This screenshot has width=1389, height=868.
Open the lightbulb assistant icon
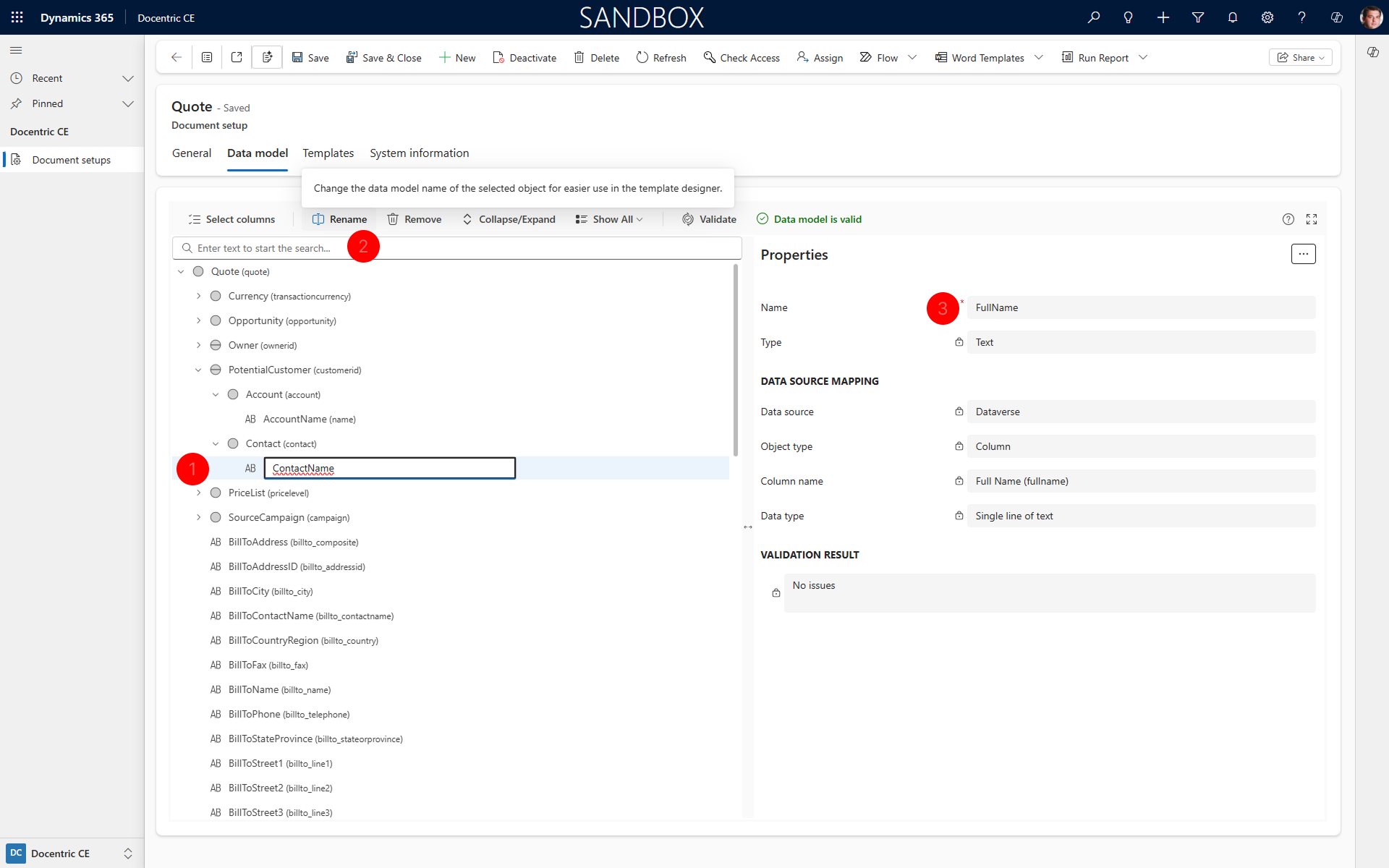coord(1128,17)
